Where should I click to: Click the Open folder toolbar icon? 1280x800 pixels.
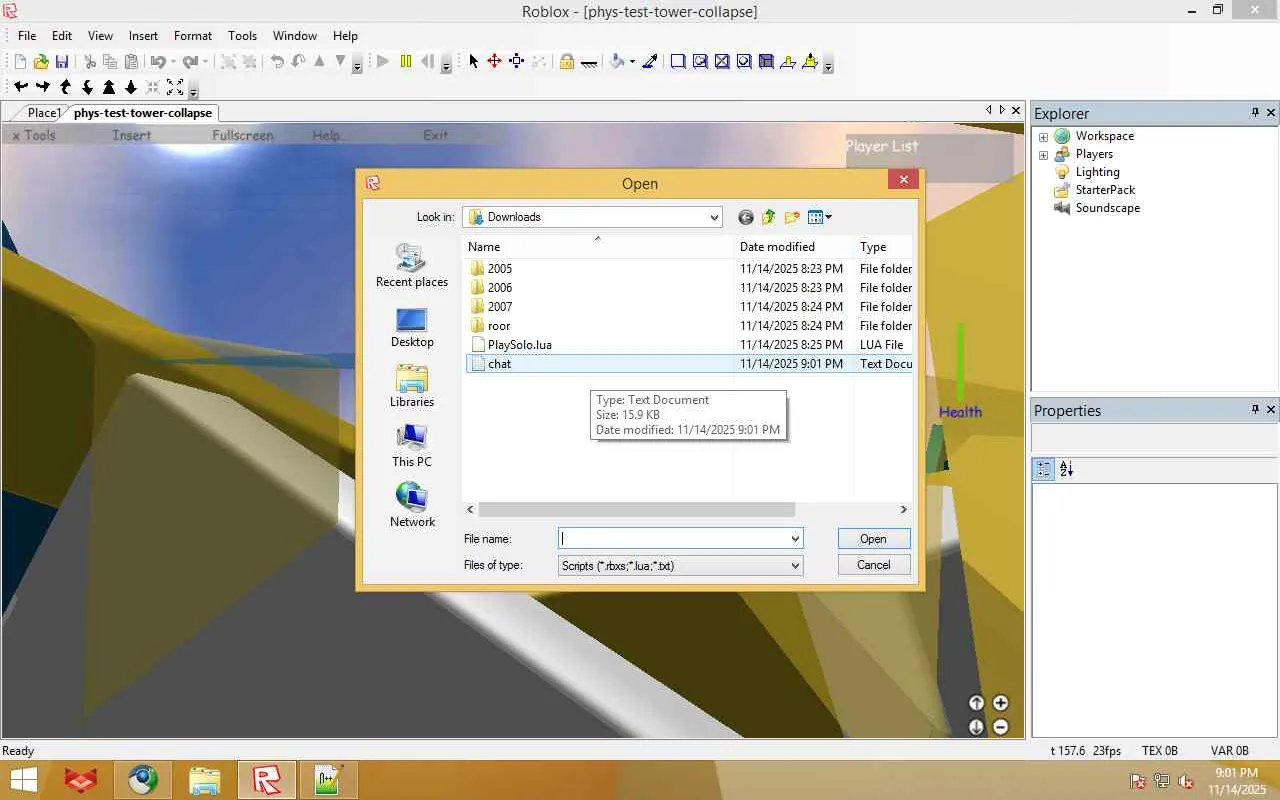41,62
